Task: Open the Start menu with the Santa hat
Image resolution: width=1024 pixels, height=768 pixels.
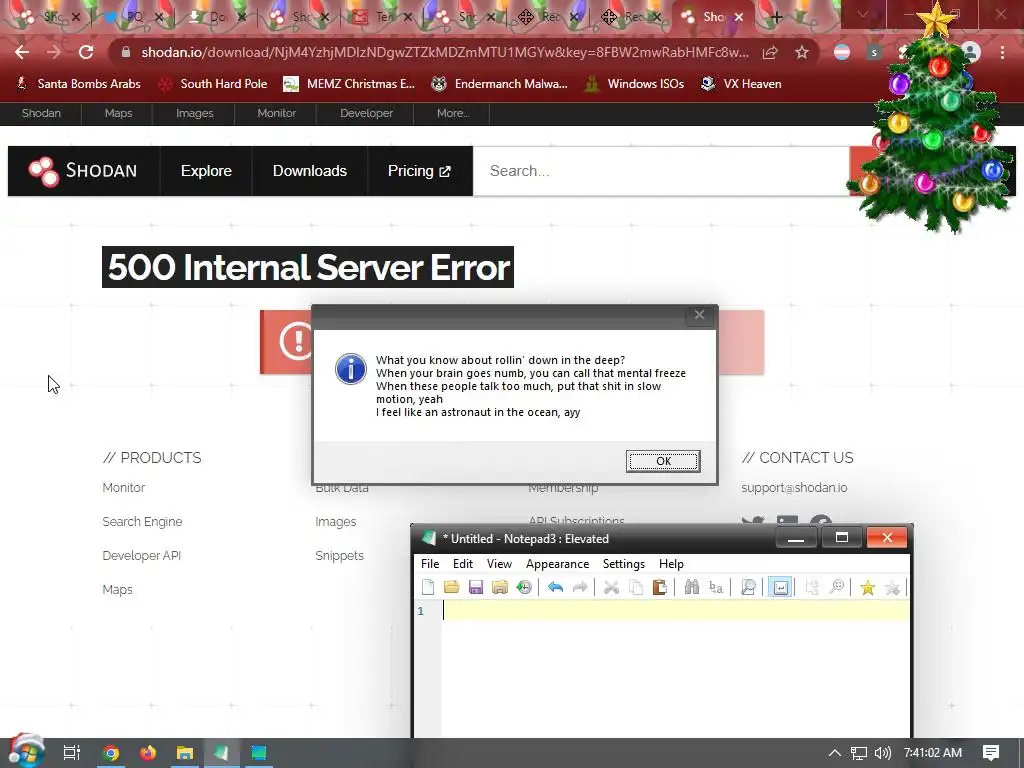Action: coord(27,752)
